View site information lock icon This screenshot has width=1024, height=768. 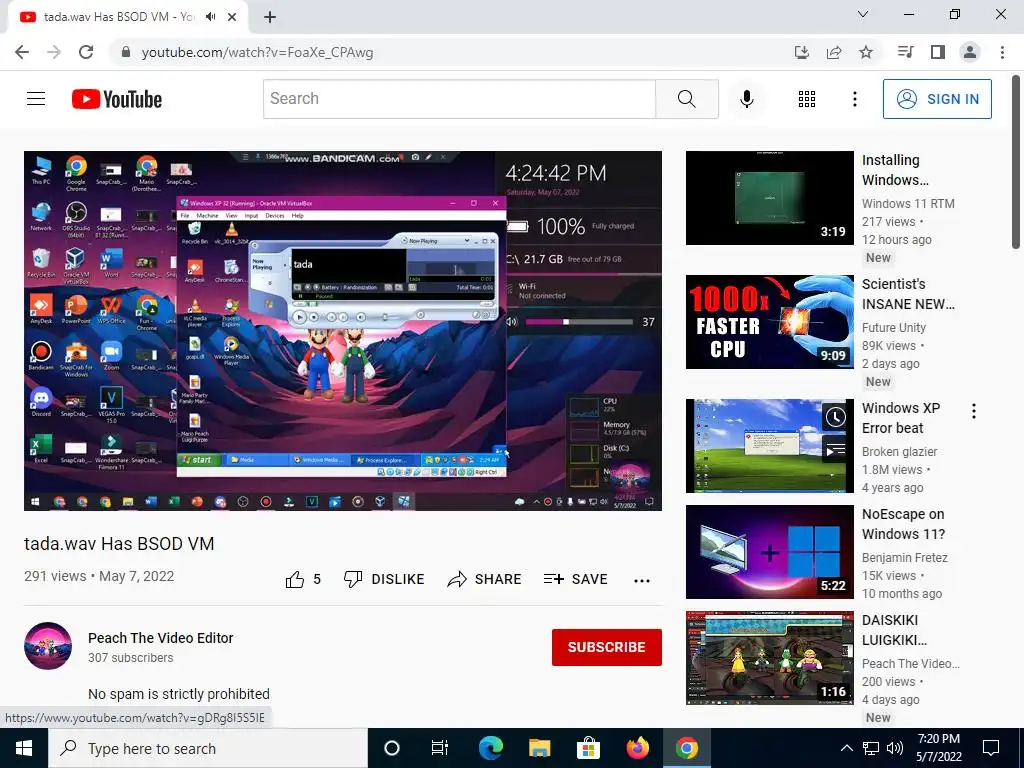tap(127, 52)
